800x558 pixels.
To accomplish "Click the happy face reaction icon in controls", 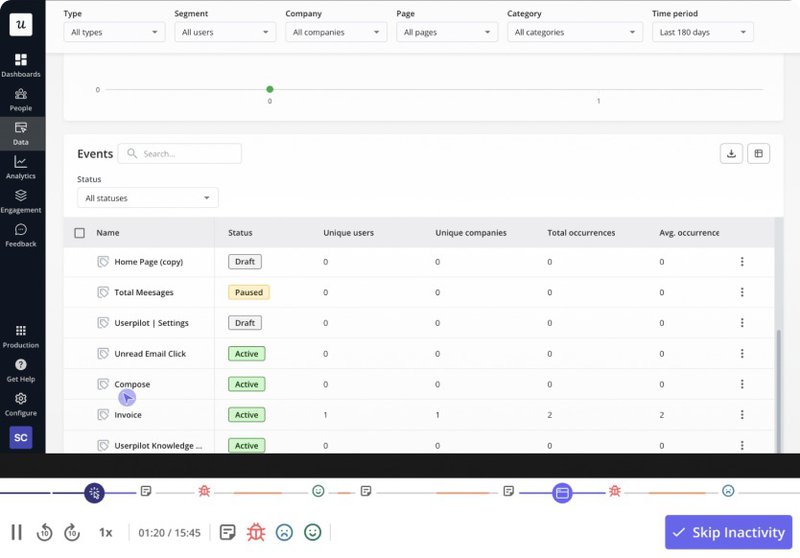I will (x=312, y=532).
